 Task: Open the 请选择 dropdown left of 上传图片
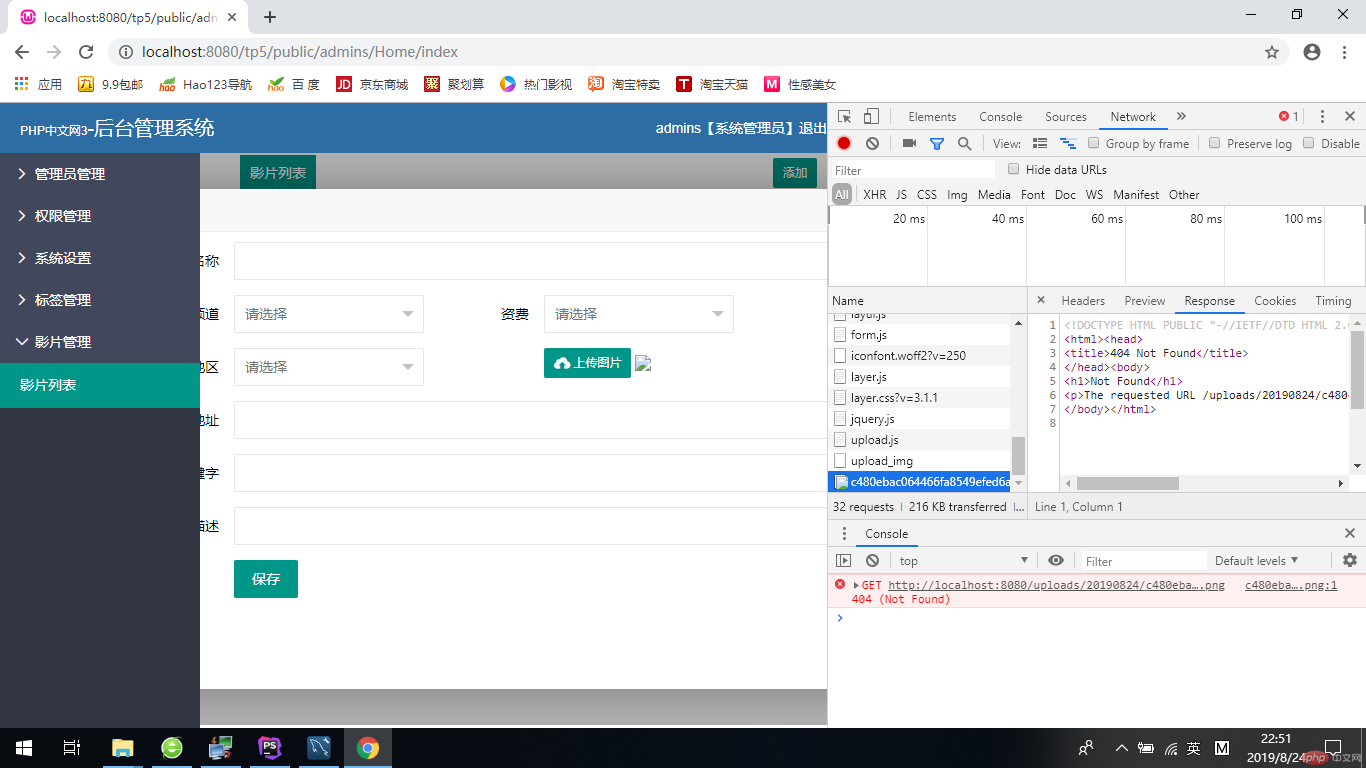[329, 367]
